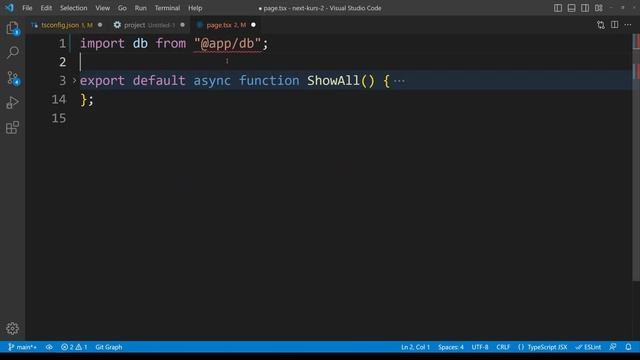
Task: Close page.tsx tab via unsaved dot
Action: [253, 25]
